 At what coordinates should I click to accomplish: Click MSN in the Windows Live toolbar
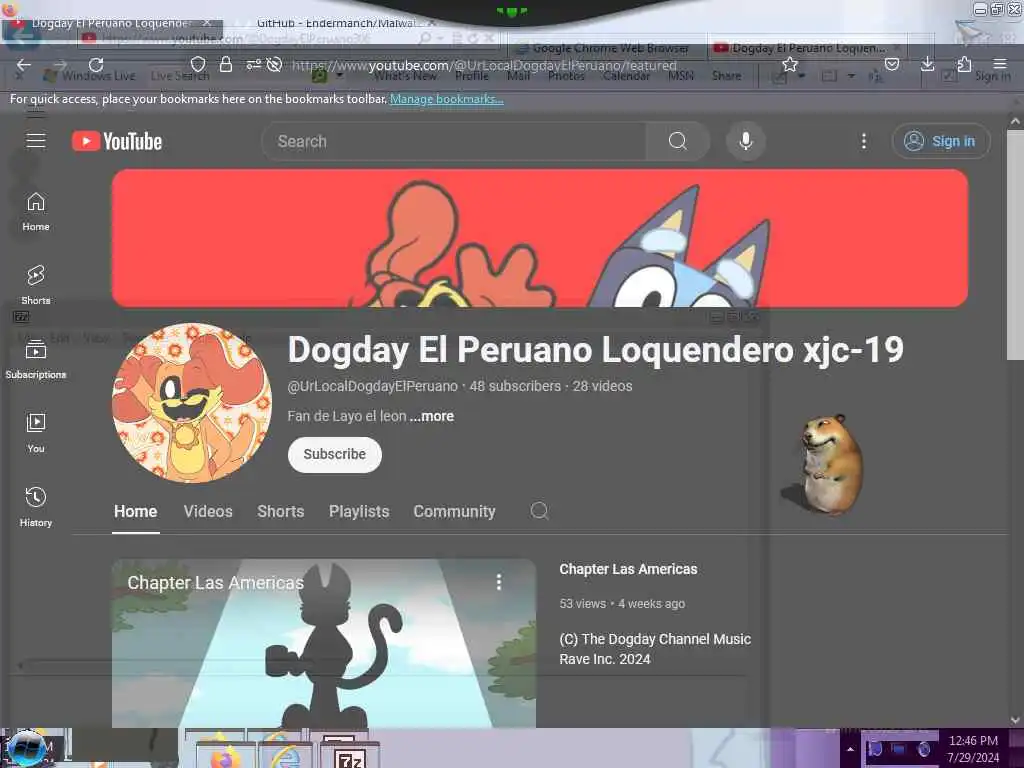pos(680,76)
